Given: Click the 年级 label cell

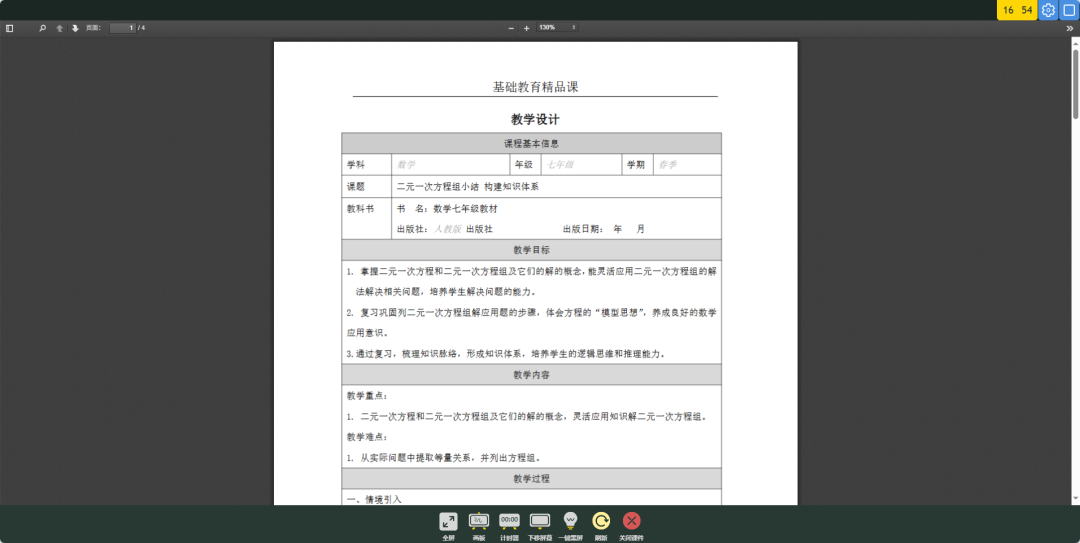Looking at the screenshot, I should [526, 165].
